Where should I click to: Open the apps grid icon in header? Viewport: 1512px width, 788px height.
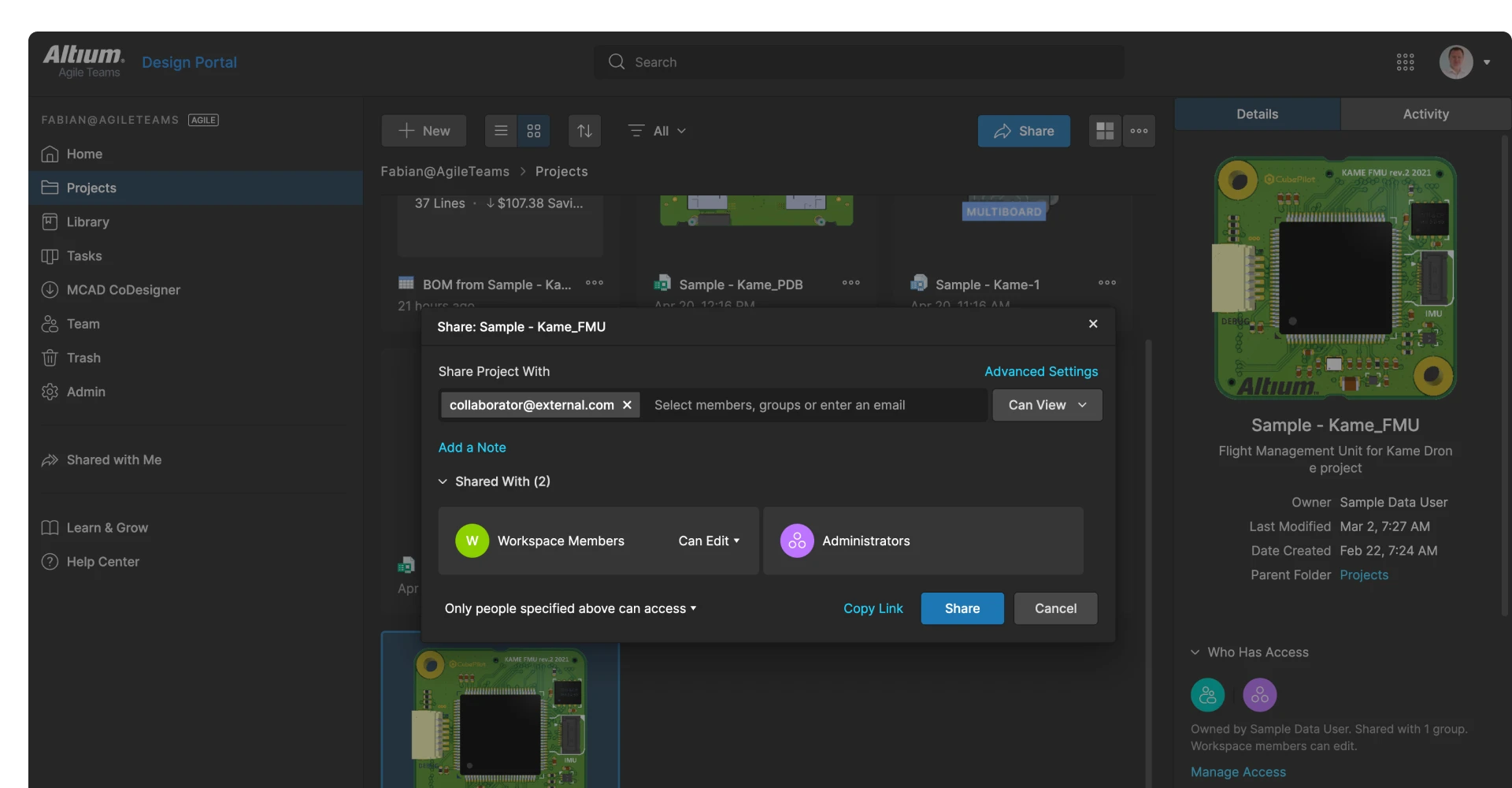(x=1405, y=62)
